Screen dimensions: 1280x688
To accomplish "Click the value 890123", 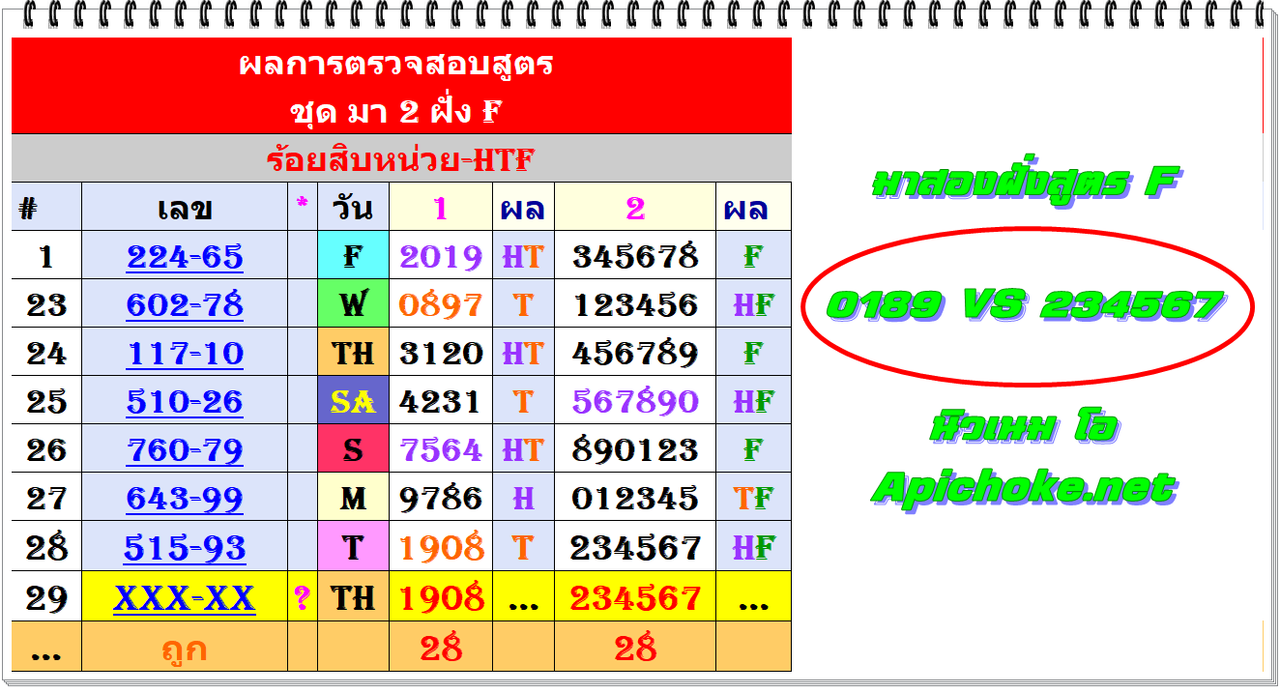I will (635, 450).
